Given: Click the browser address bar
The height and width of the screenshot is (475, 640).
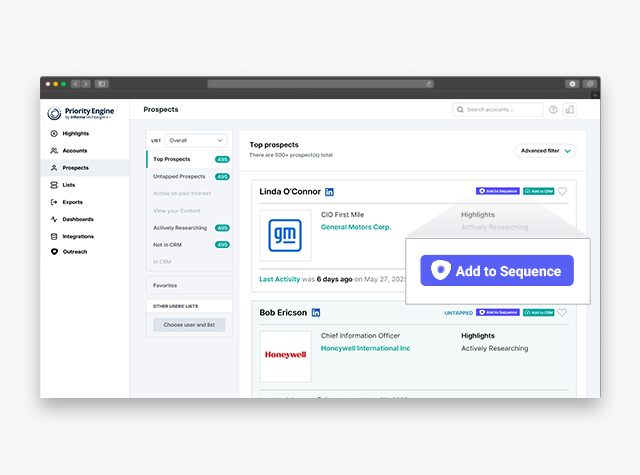Looking at the screenshot, I should tap(320, 84).
